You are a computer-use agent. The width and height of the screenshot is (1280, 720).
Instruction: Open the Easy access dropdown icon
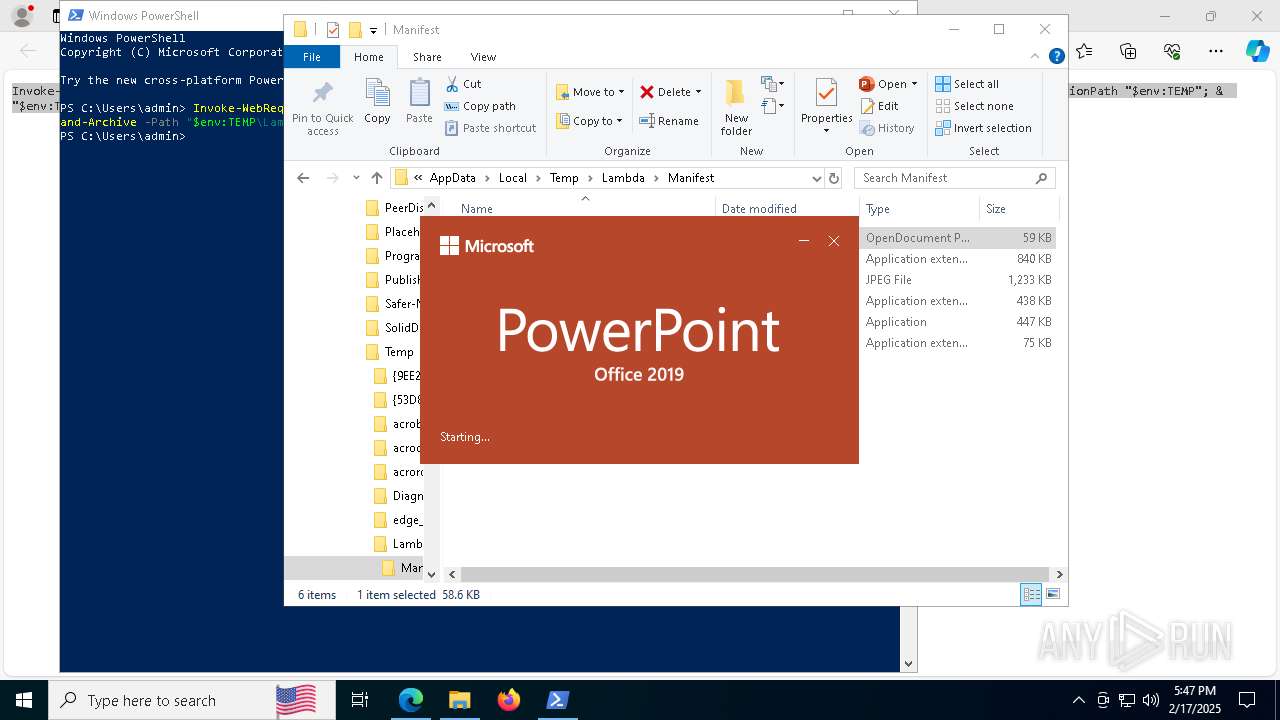[x=772, y=106]
